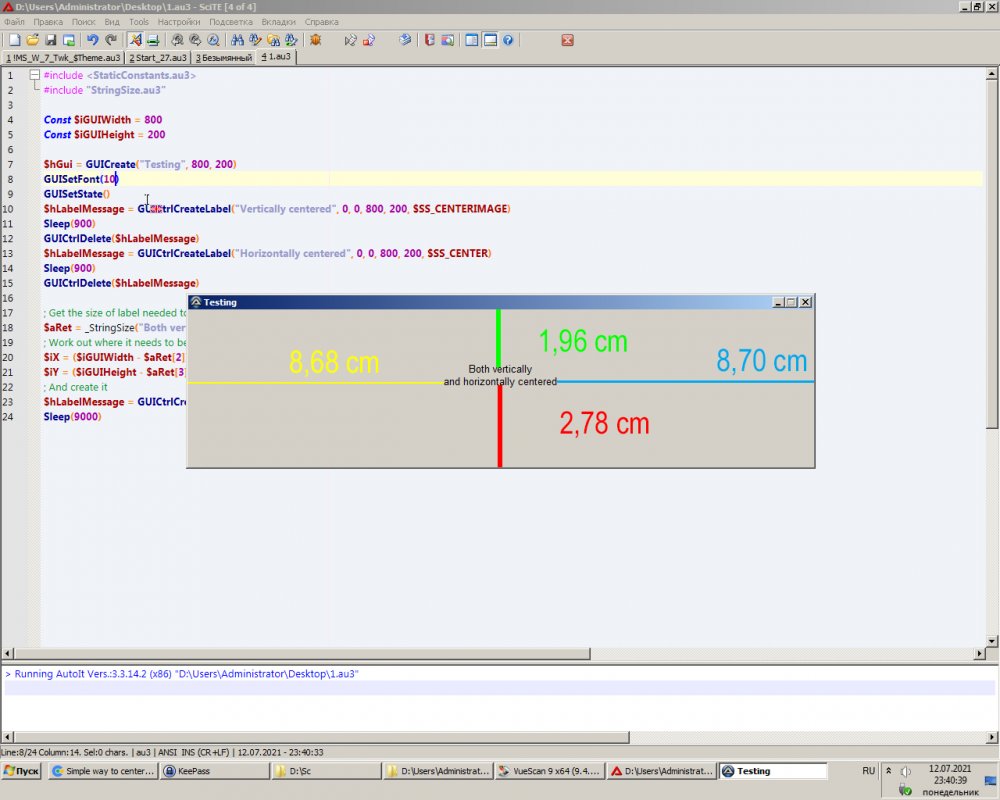Create a new file via toolbar icon
Viewport: 1000px width, 800px height.
(15, 40)
